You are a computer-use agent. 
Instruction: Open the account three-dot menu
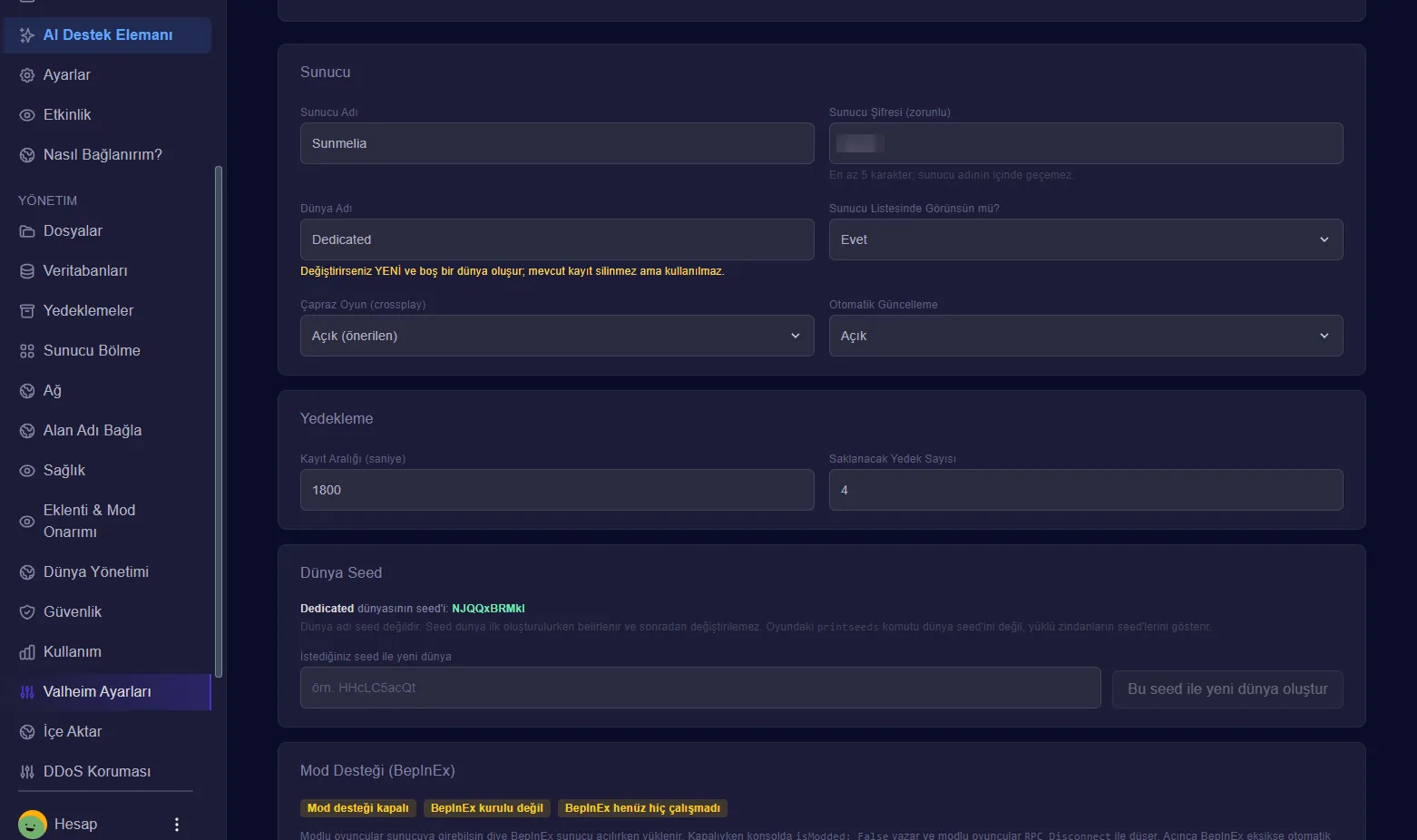(177, 824)
